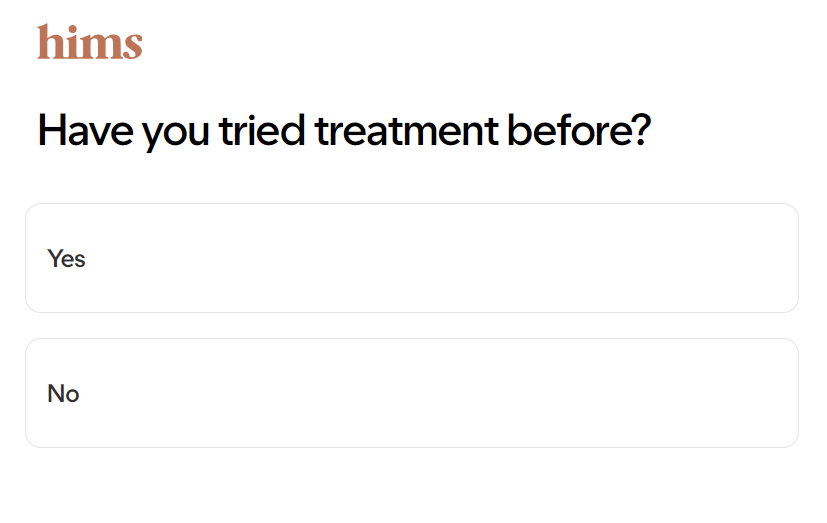Select the Yes option
827x523 pixels.
pos(412,258)
